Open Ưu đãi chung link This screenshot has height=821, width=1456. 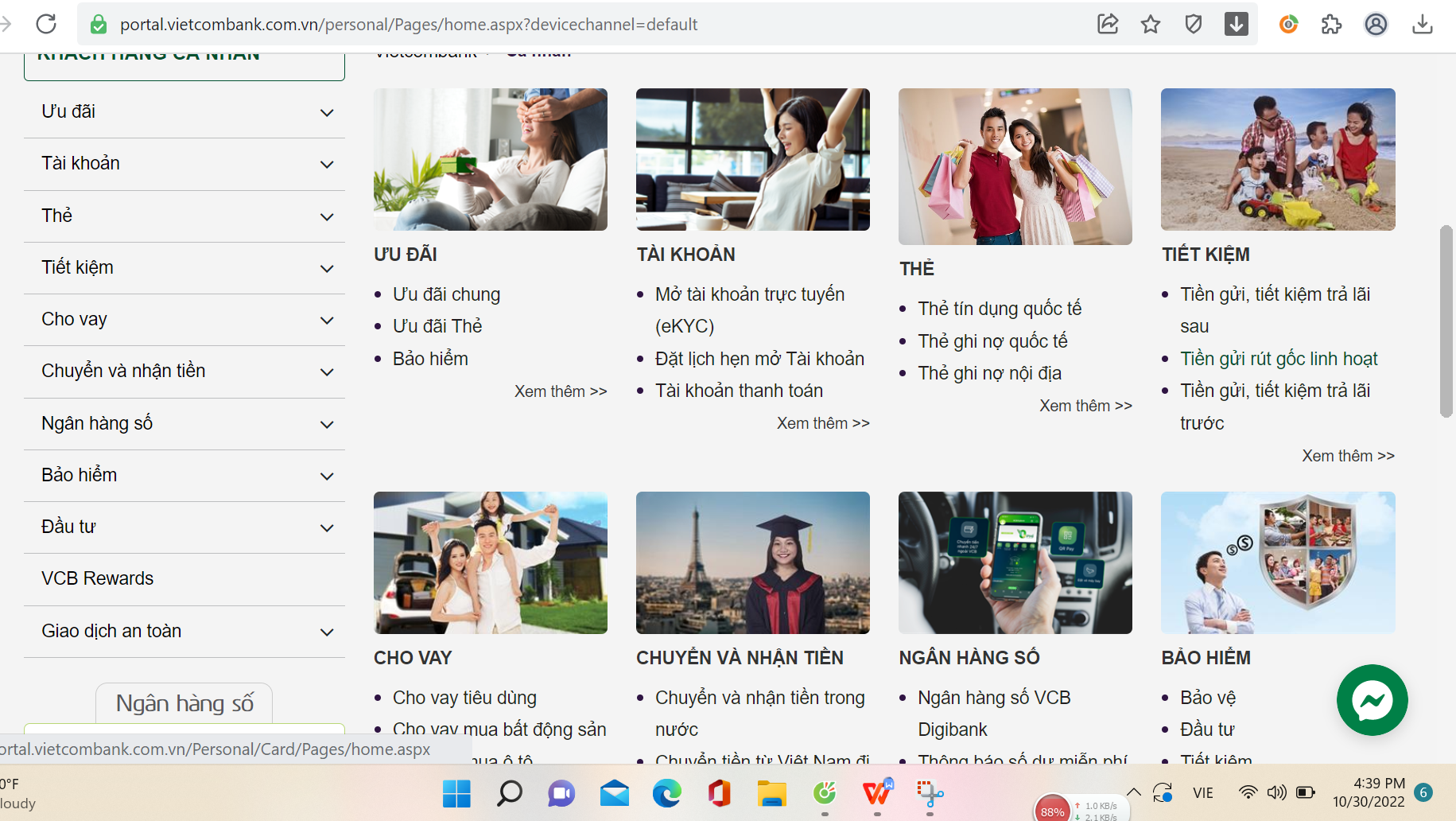[446, 294]
